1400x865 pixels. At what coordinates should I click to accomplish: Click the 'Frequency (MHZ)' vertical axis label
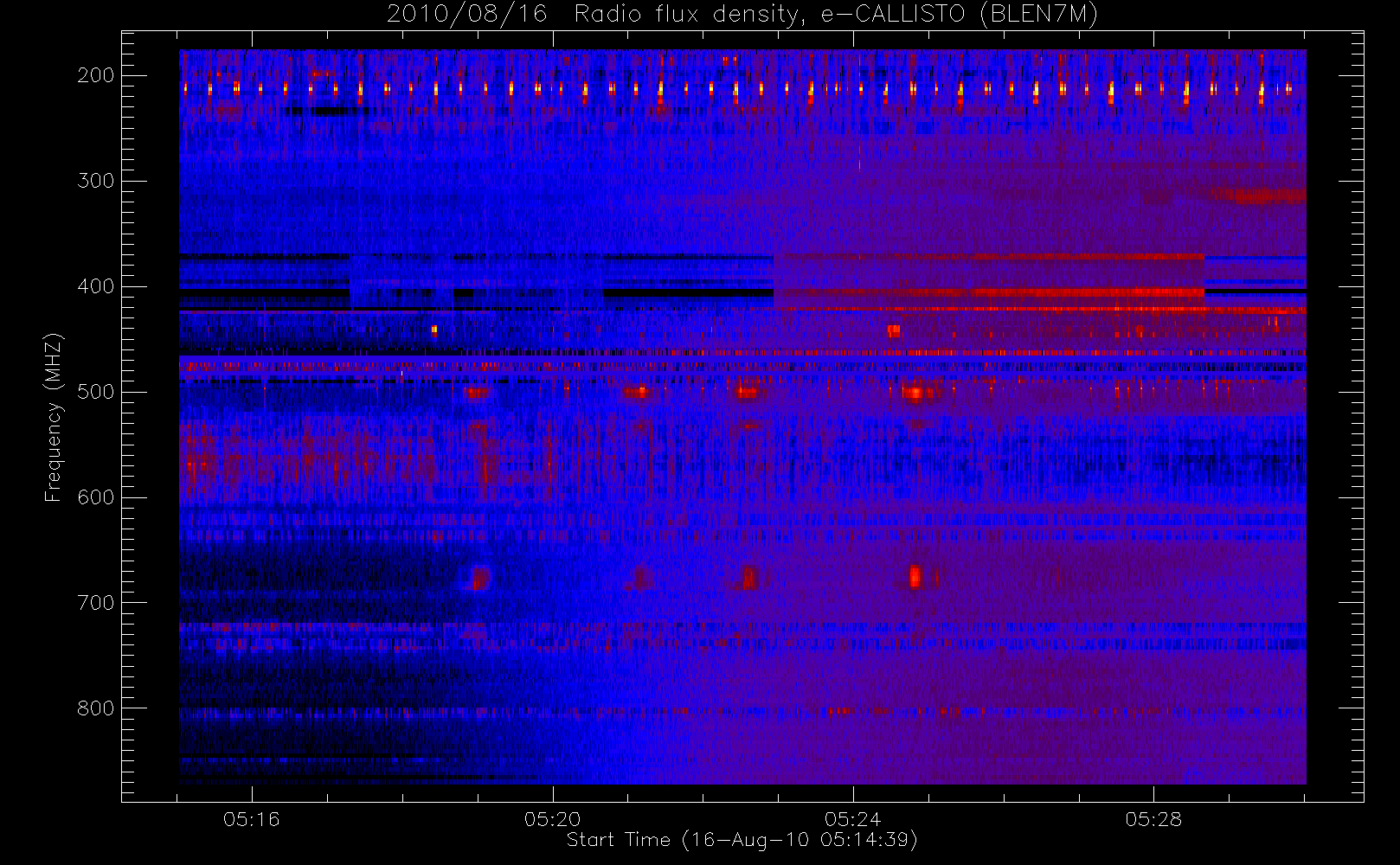click(54, 417)
